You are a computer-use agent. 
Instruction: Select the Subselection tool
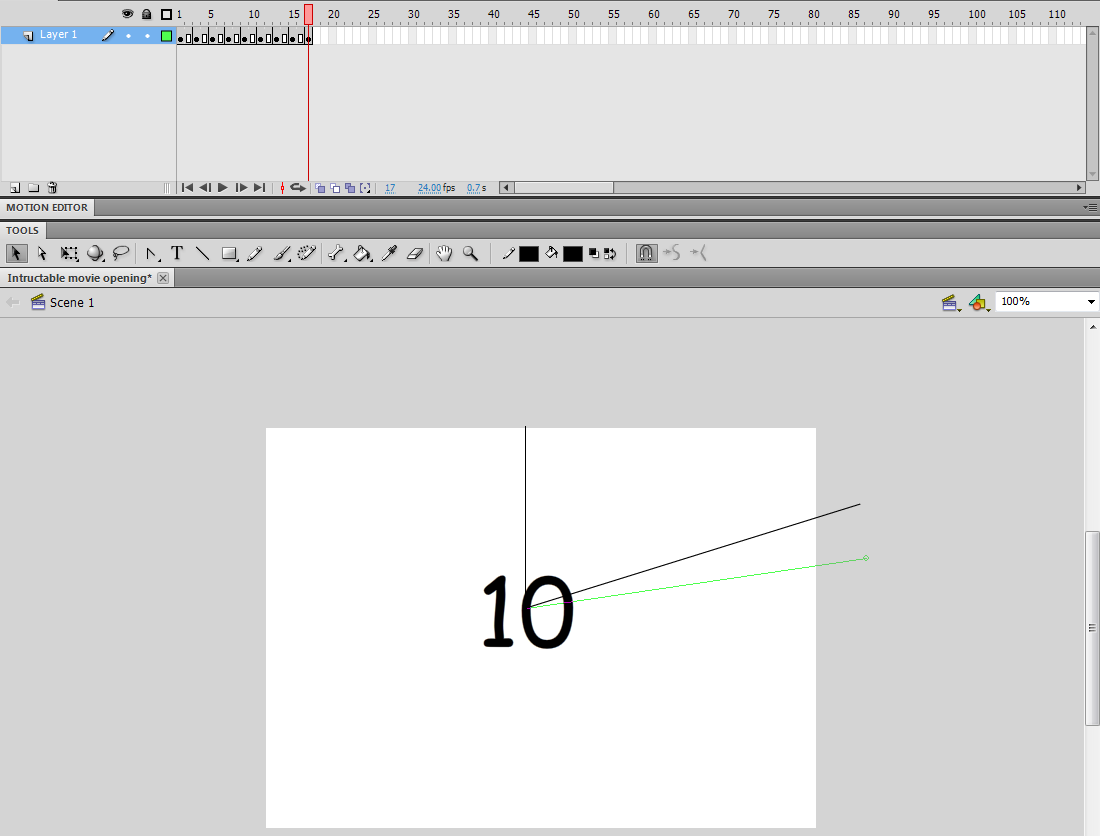coord(42,253)
